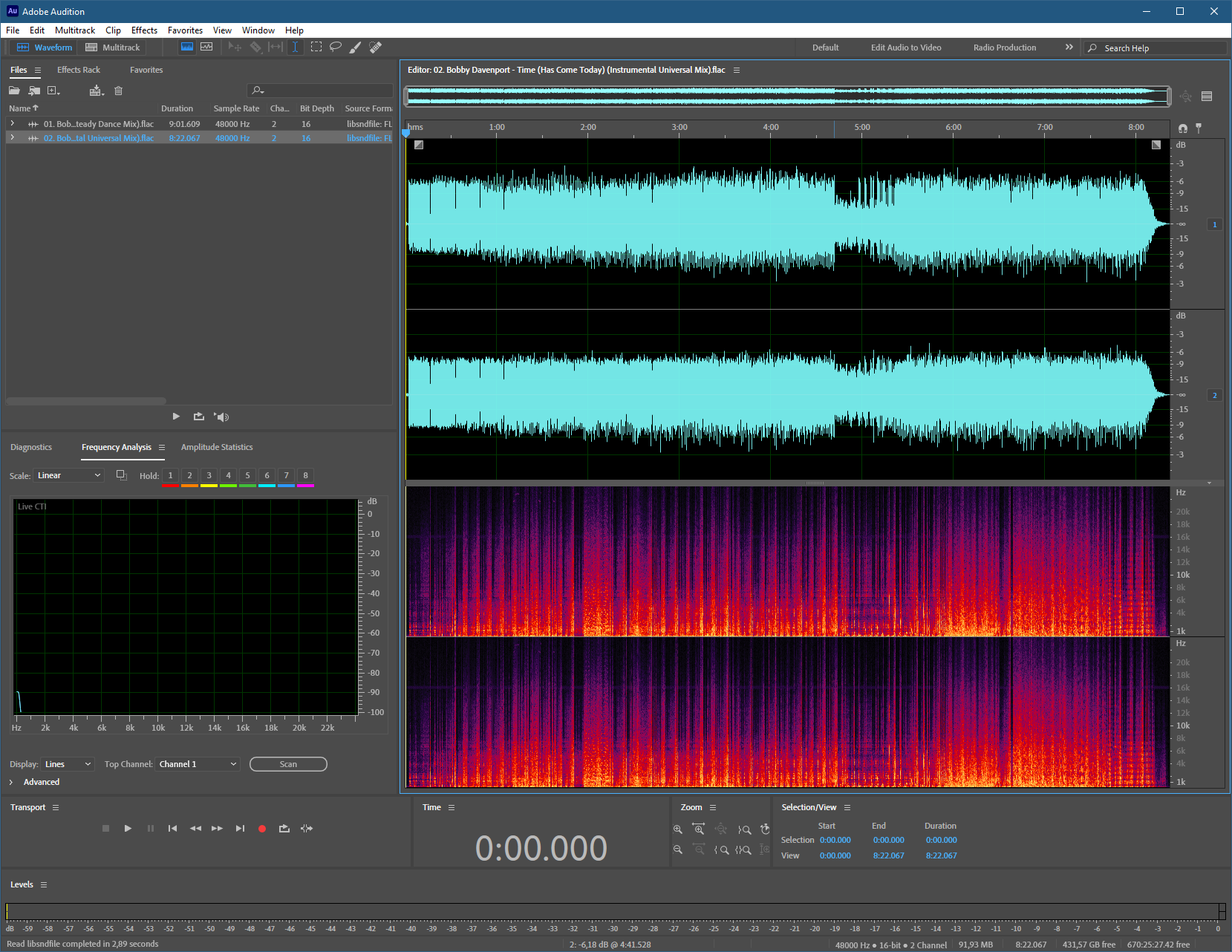Click Hold 6 cyan color swatch
This screenshot has width=1232, height=952.
click(267, 486)
